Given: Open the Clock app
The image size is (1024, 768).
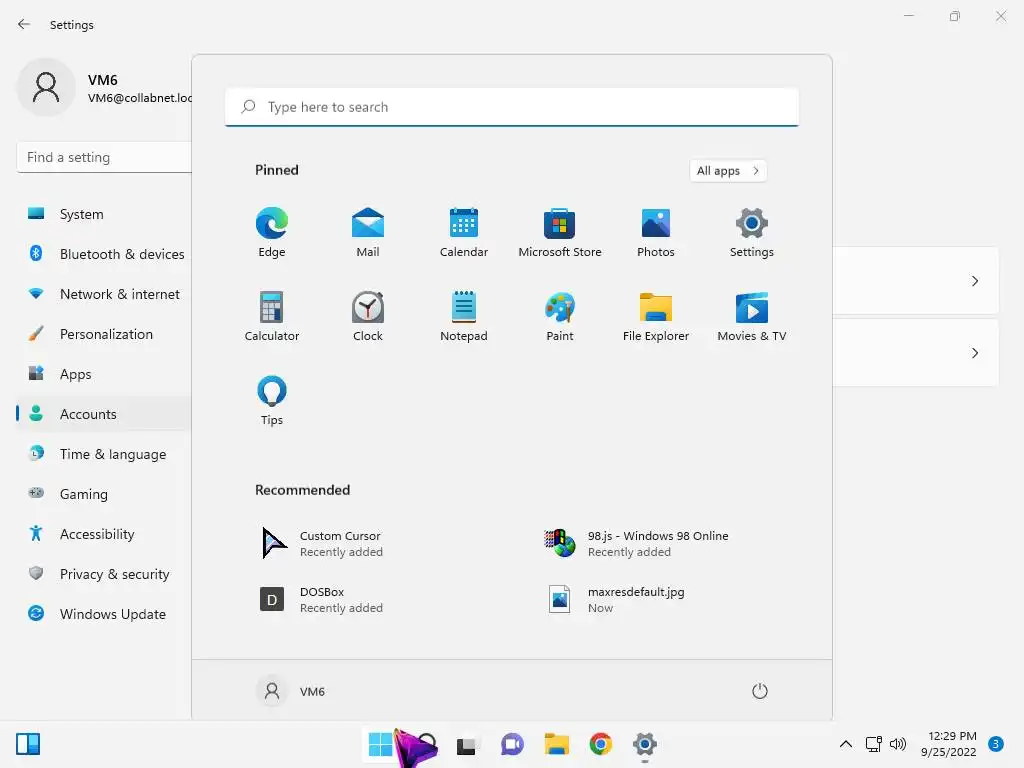Looking at the screenshot, I should point(368,317).
